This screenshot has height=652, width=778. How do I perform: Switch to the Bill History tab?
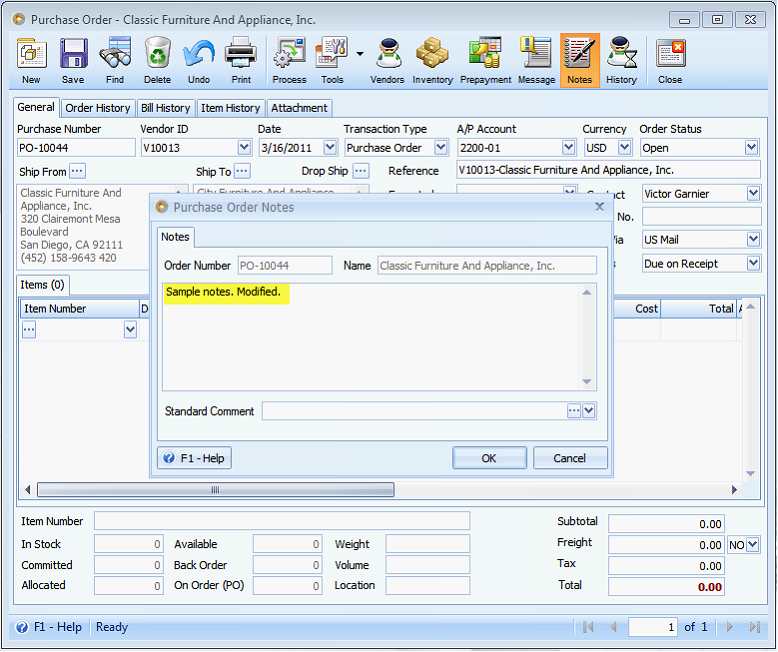pyautogui.click(x=166, y=108)
